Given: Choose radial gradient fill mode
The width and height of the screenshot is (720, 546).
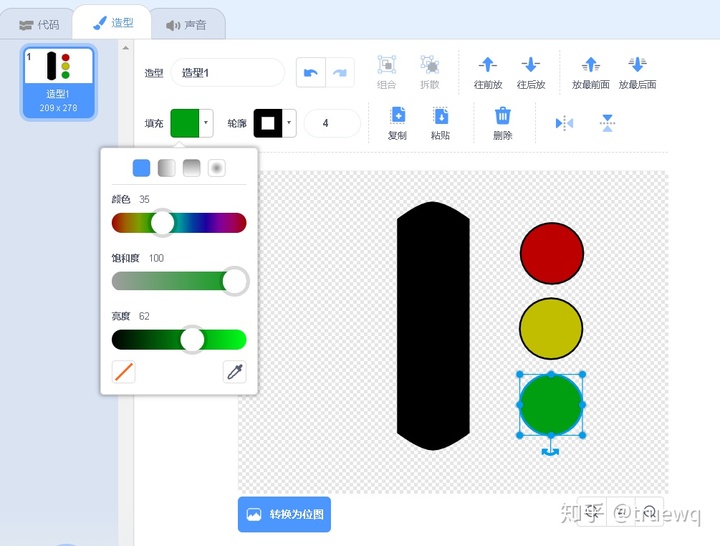Looking at the screenshot, I should coord(217,168).
